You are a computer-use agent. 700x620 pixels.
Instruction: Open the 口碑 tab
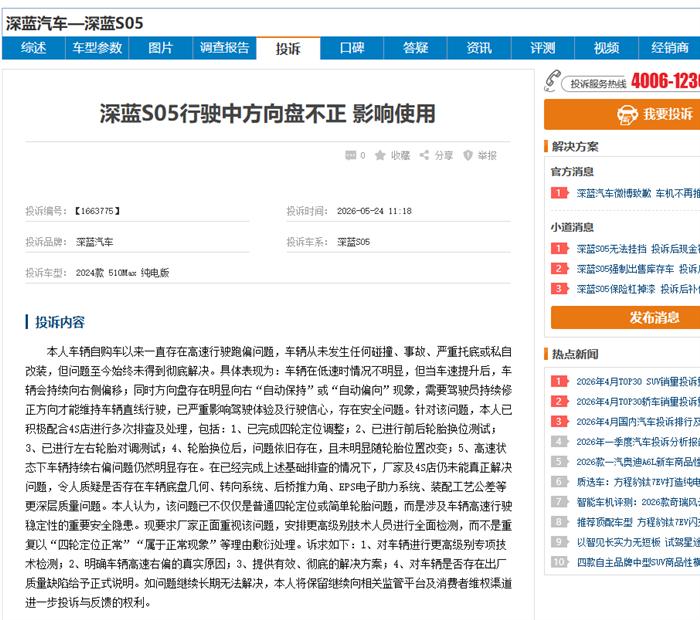pos(352,48)
